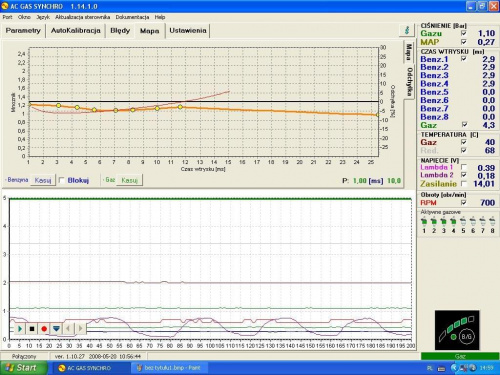
Task: Click the RPM value 700
Action: click(x=488, y=203)
